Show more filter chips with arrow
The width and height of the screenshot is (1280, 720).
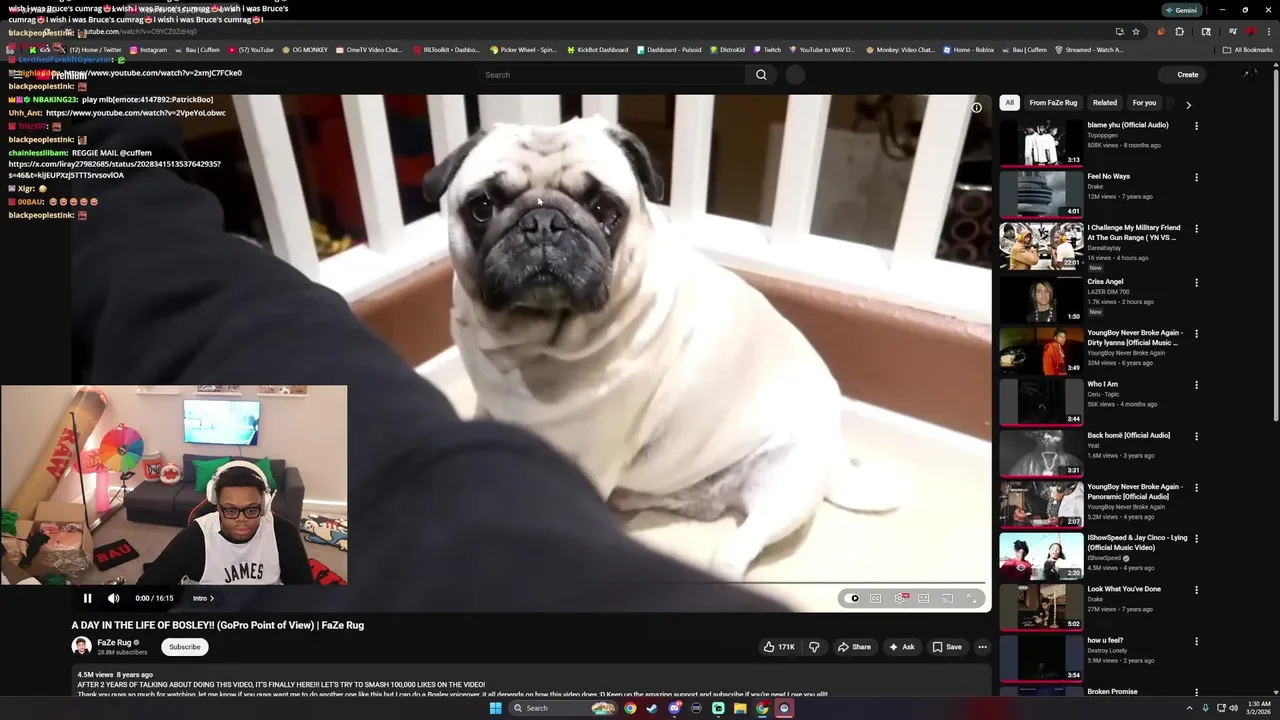1188,104
